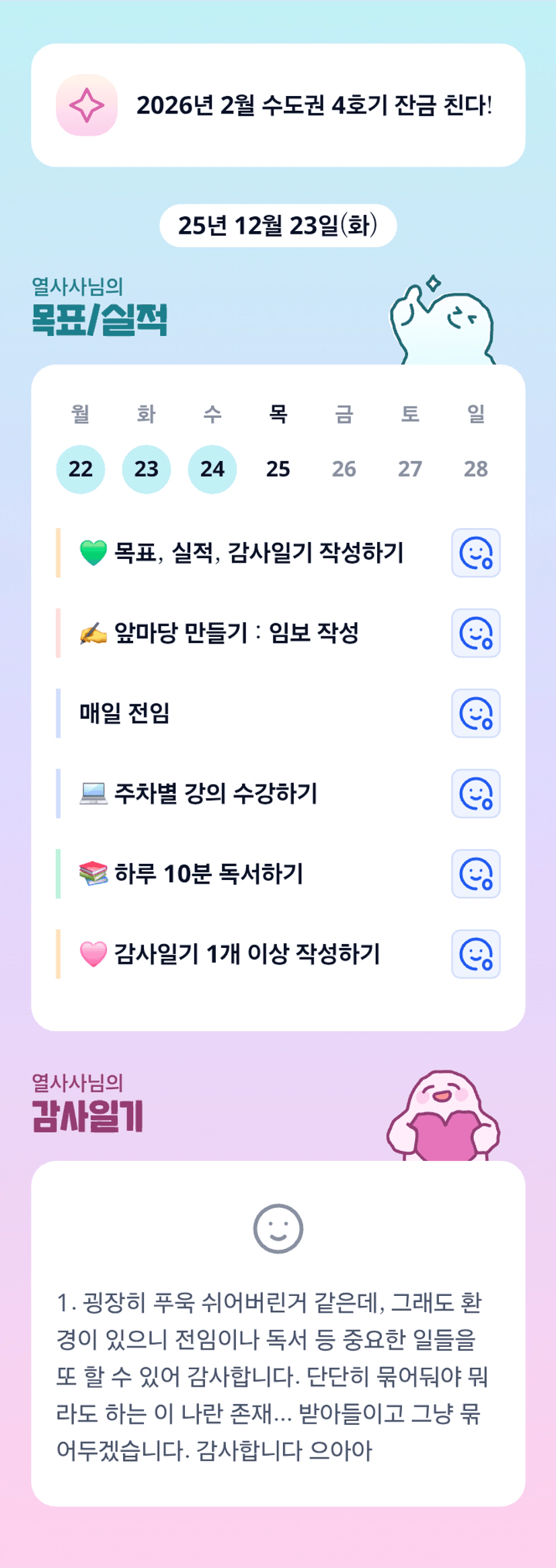This screenshot has height=1568, width=556.
Task: Select Thursday the 25th date
Action: (x=278, y=469)
